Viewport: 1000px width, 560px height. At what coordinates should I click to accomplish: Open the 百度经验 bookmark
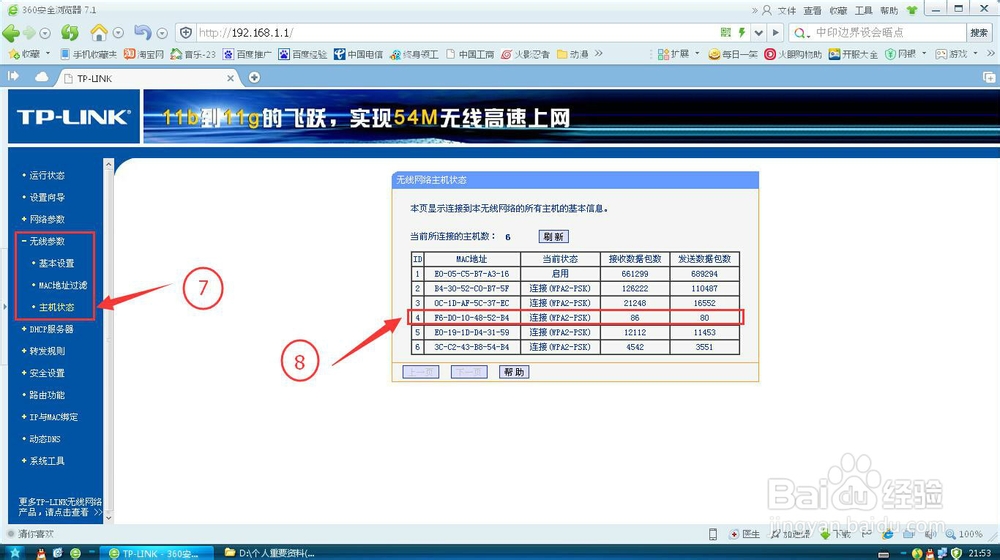tap(303, 54)
